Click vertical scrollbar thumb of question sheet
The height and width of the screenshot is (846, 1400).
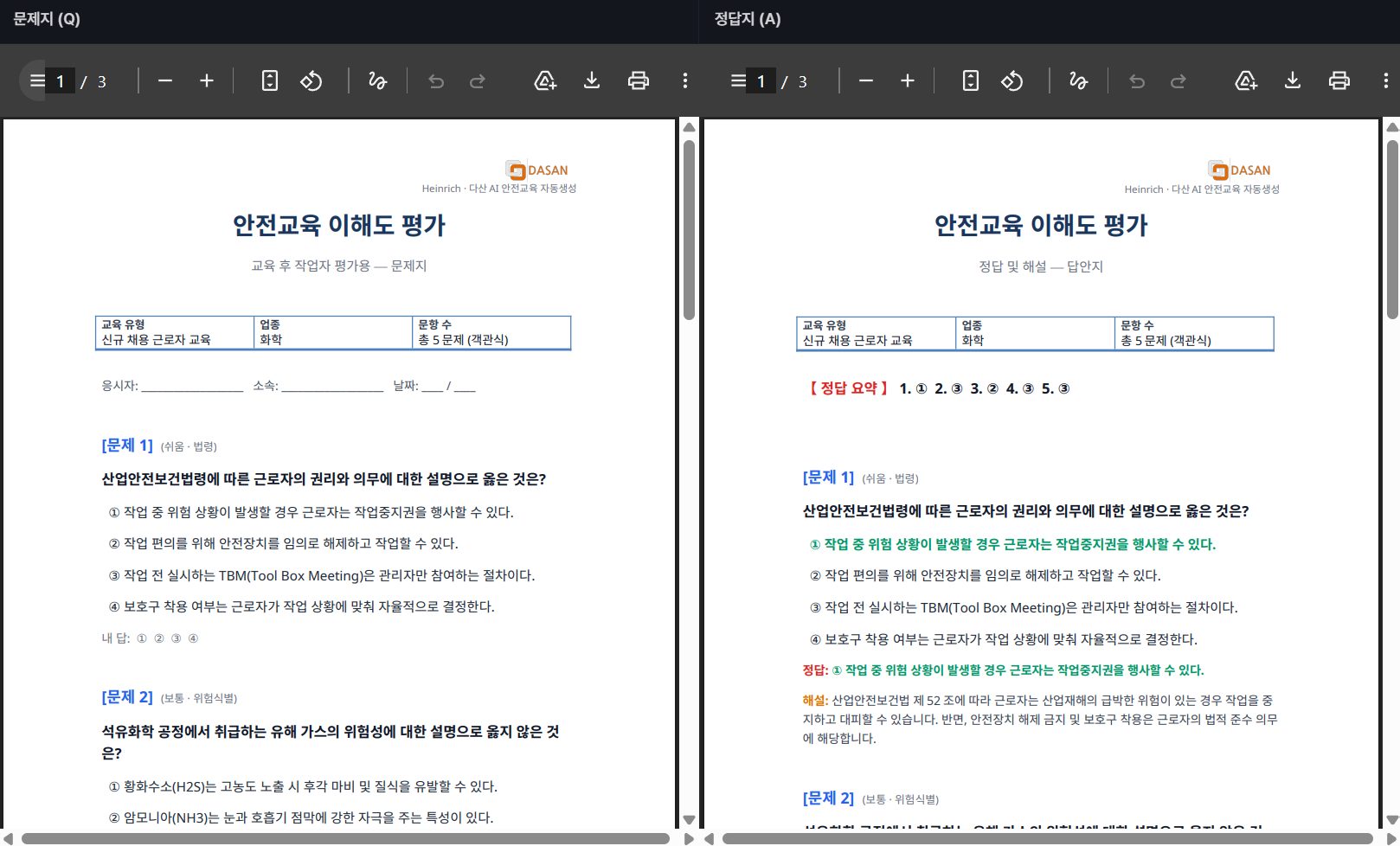(689, 230)
